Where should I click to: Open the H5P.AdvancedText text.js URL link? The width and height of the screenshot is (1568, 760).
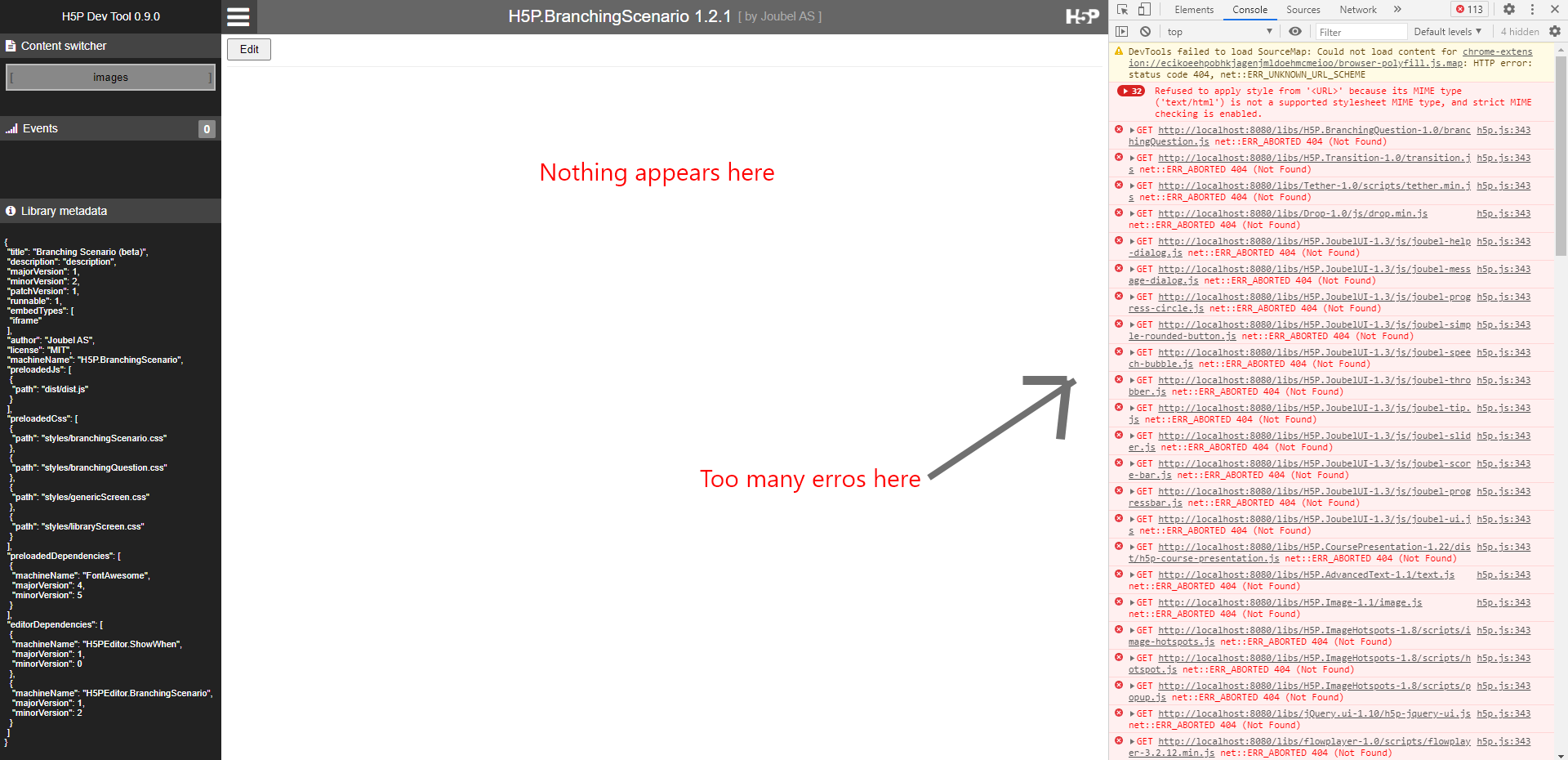pyautogui.click(x=1306, y=575)
